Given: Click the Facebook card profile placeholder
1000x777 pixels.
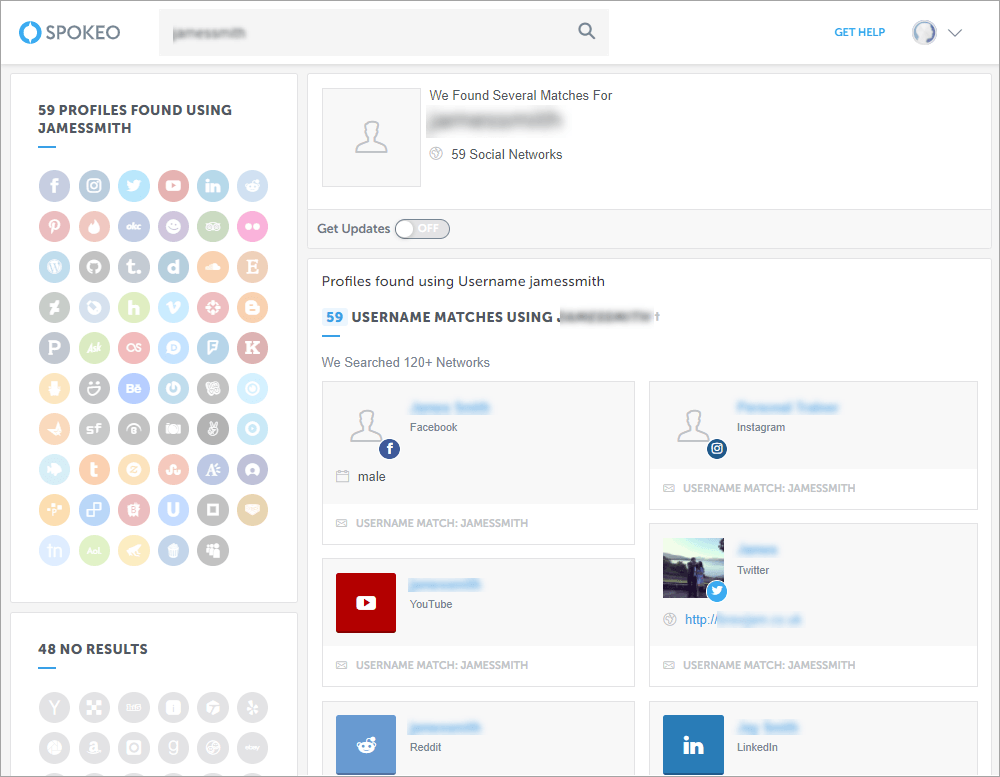Looking at the screenshot, I should tap(367, 426).
